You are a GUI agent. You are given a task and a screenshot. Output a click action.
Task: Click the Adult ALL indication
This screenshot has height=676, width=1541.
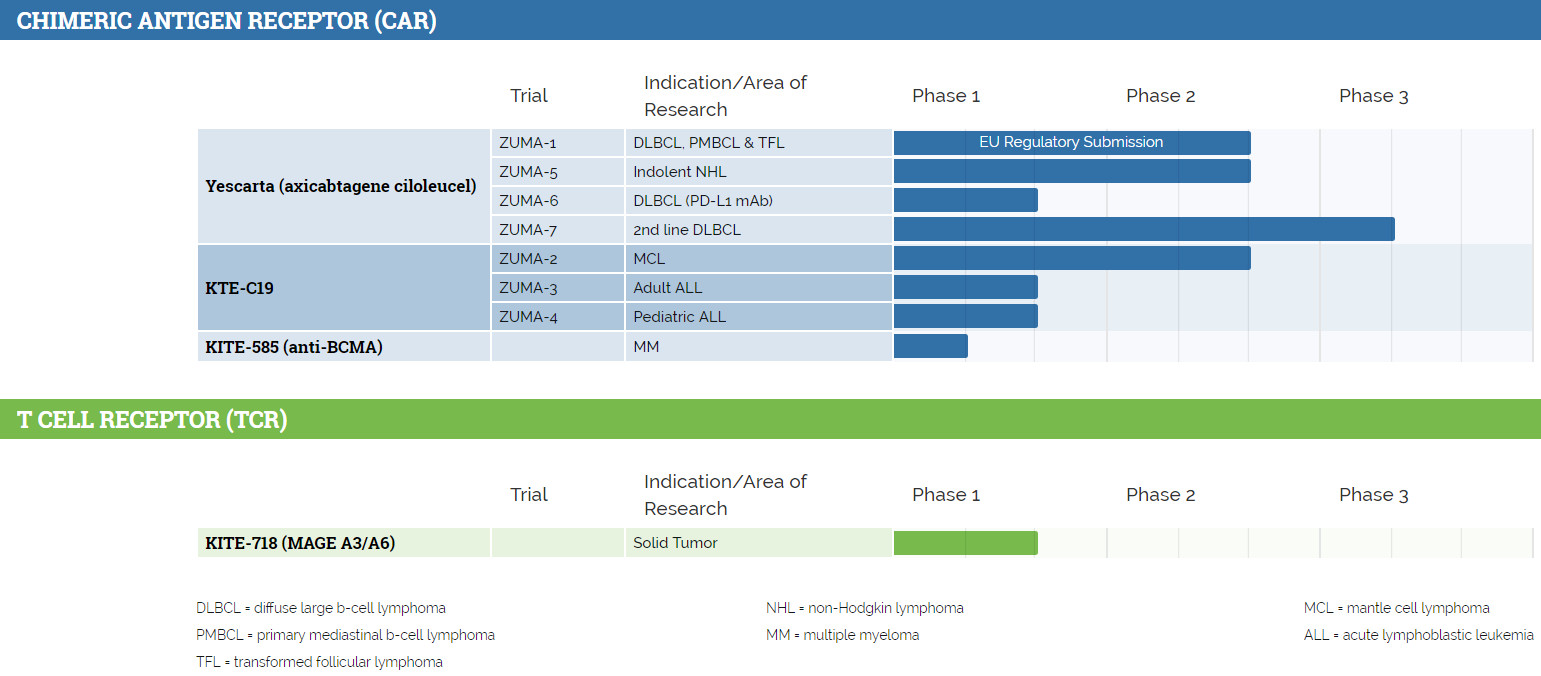759,288
